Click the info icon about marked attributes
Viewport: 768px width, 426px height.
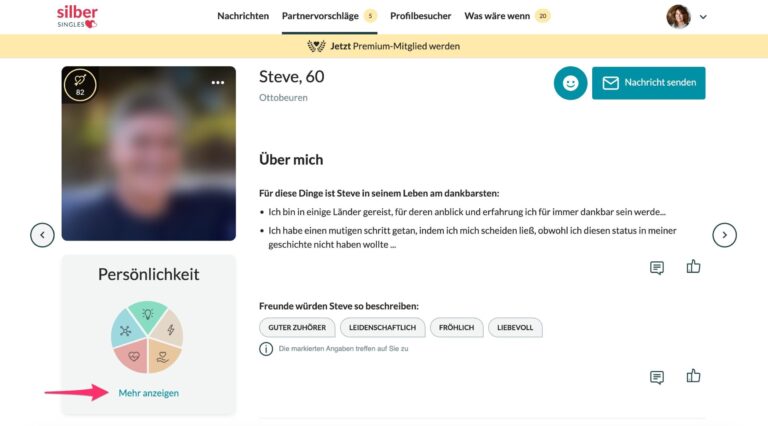266,349
